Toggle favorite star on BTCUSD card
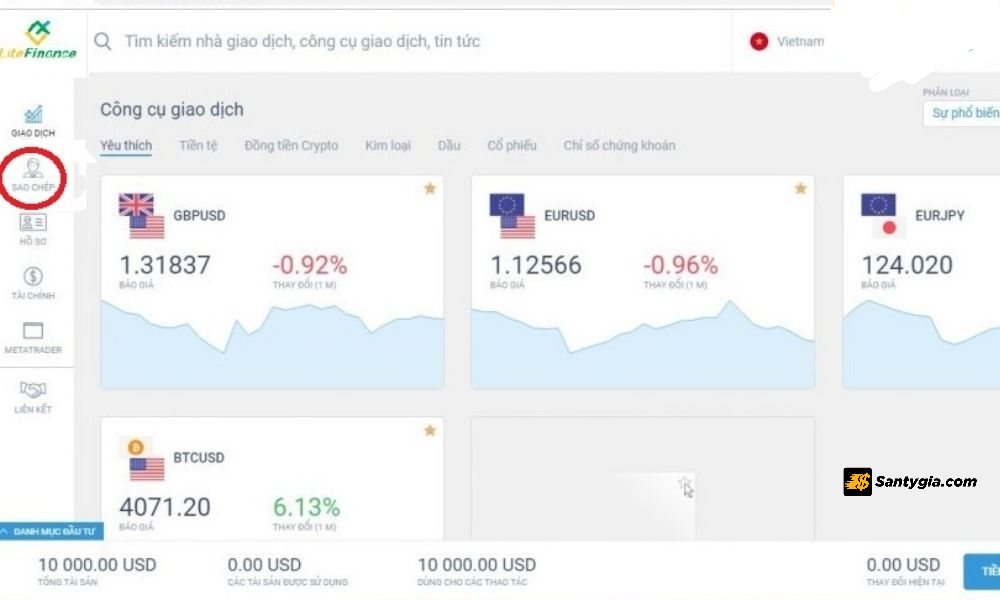 pyautogui.click(x=430, y=430)
